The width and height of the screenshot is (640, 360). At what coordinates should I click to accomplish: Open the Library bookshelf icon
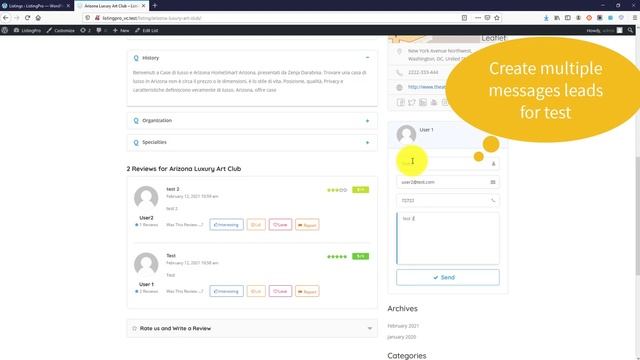(x=557, y=18)
